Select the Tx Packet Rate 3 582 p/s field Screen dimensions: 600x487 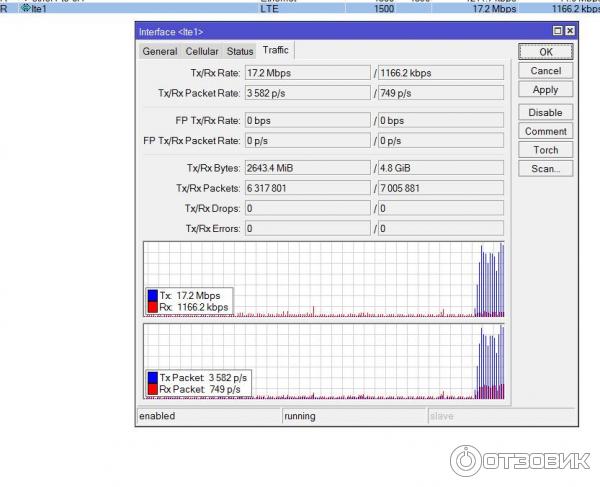pos(308,93)
